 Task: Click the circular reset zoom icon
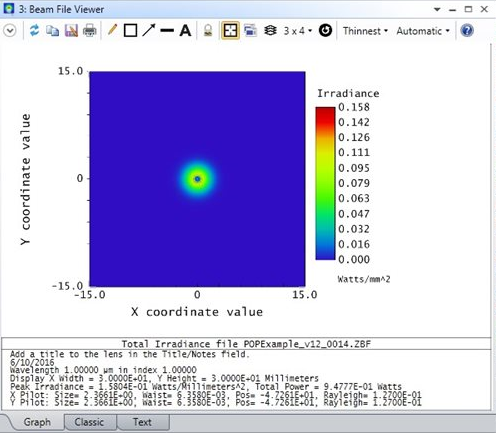point(325,31)
